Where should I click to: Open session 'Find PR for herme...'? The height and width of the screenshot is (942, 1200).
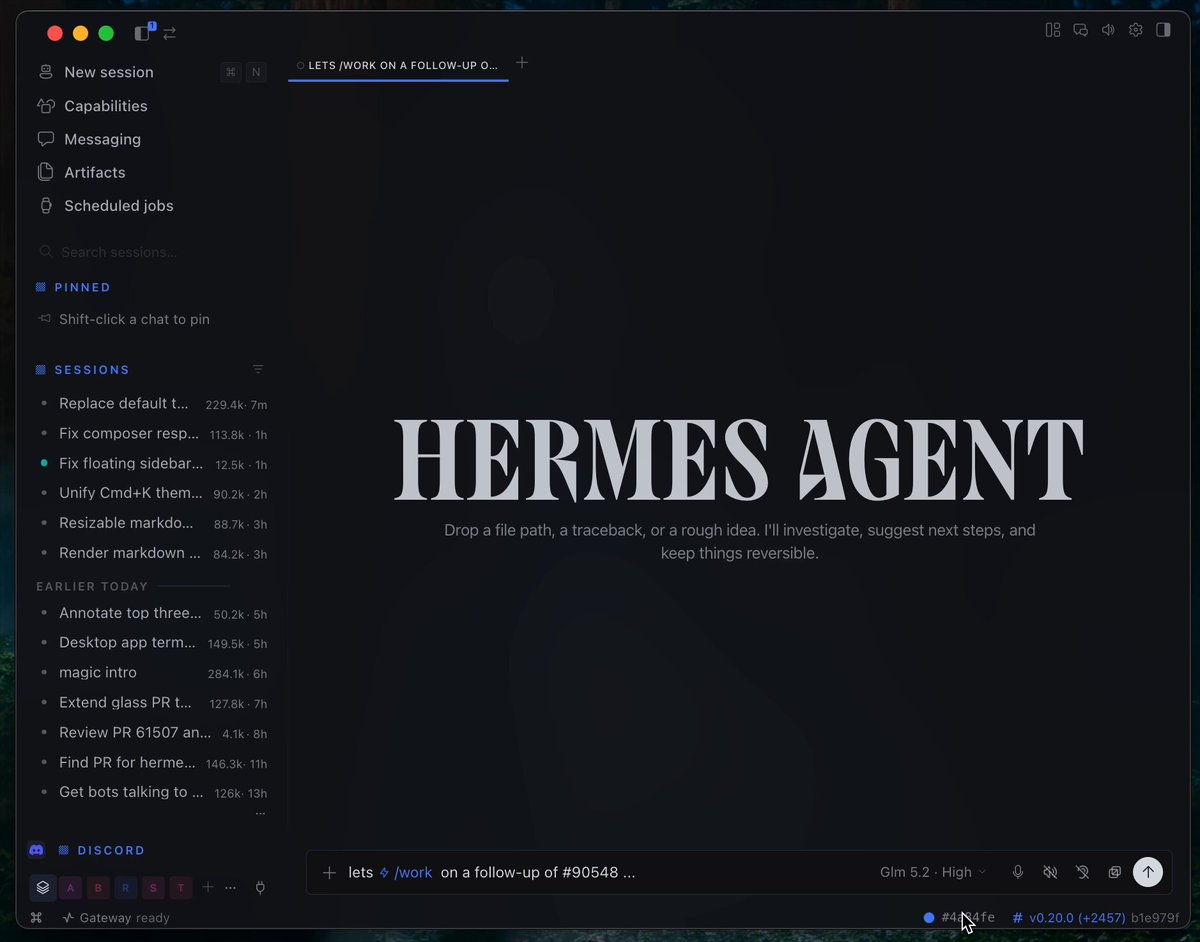click(x=151, y=762)
